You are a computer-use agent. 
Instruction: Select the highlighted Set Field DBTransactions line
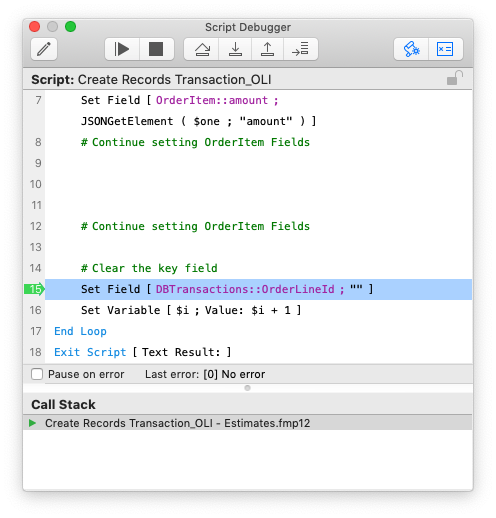pos(258,289)
